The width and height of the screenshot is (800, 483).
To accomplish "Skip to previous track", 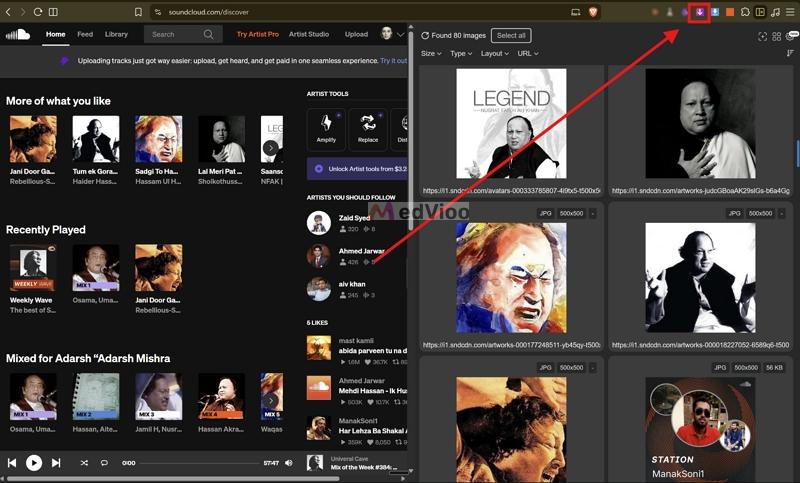I will coord(12,463).
